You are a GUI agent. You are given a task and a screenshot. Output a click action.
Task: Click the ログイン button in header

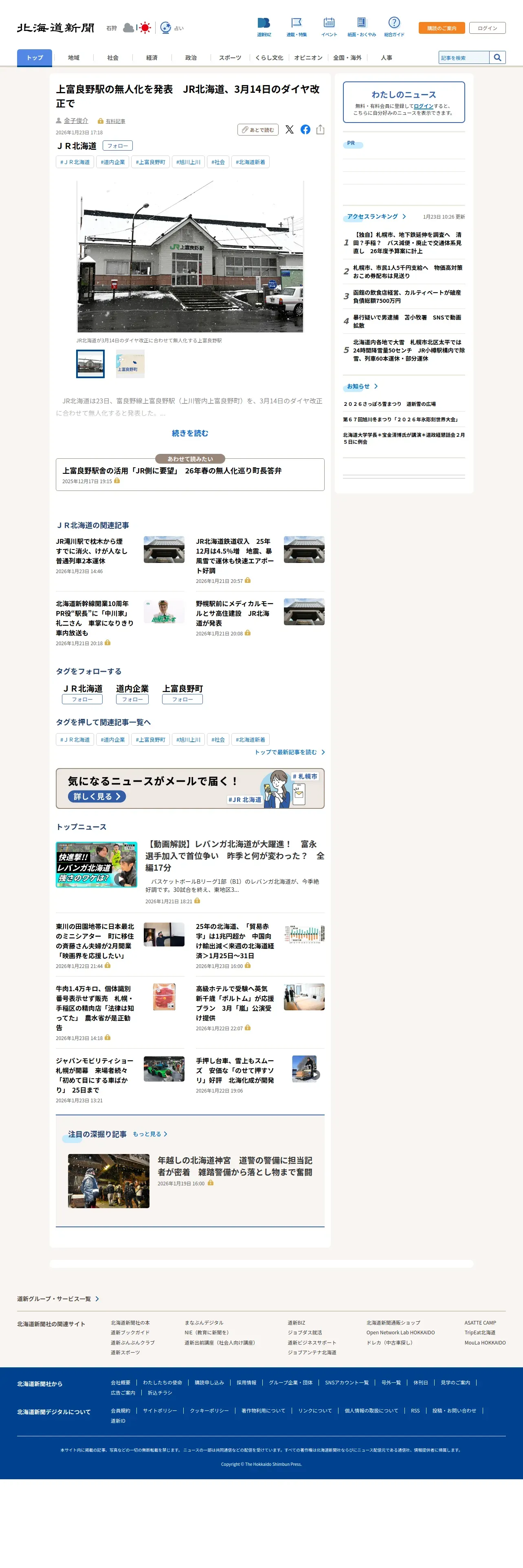(487, 28)
